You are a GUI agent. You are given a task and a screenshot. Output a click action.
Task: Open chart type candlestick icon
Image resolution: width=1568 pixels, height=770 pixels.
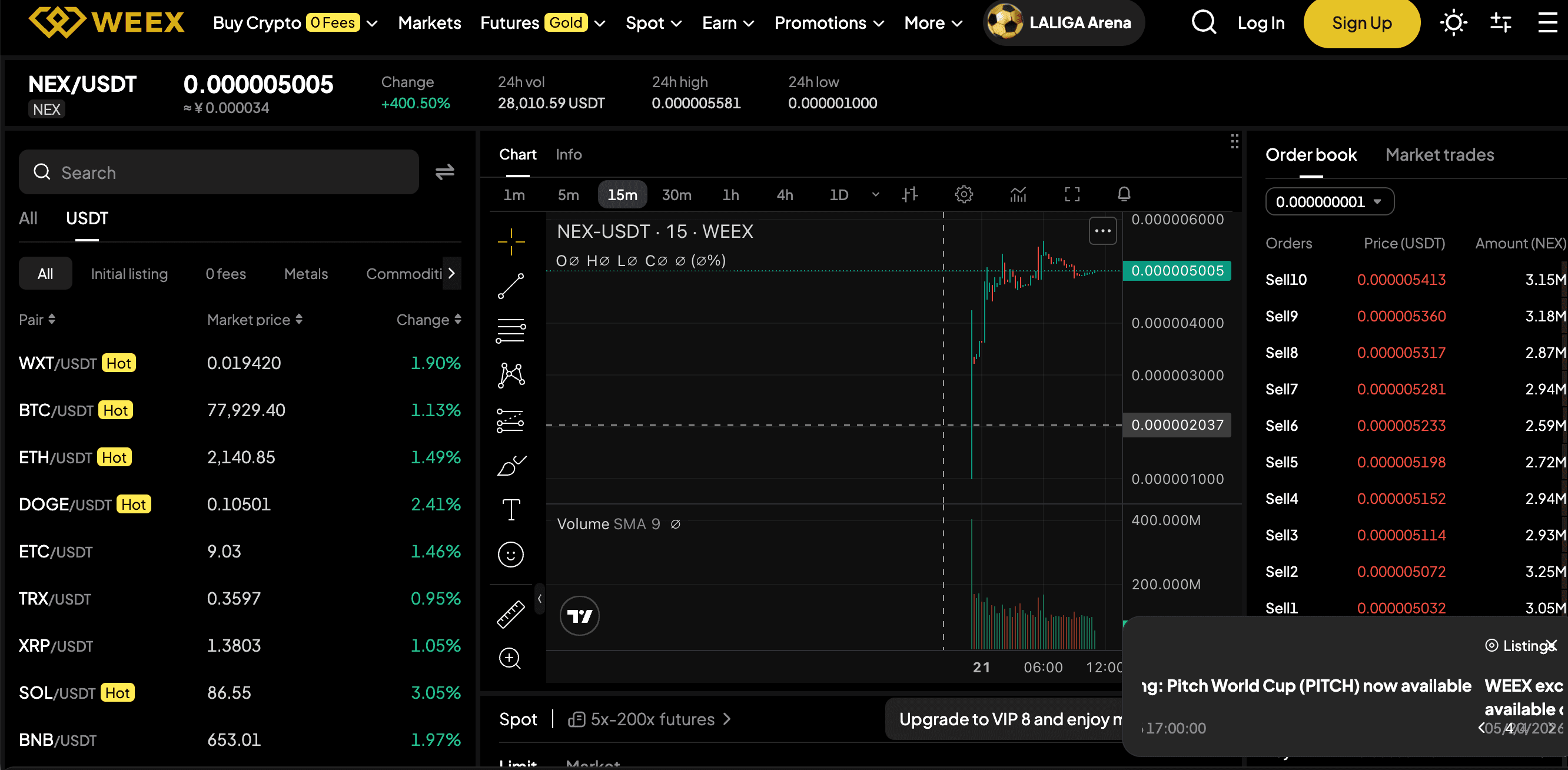click(910, 195)
